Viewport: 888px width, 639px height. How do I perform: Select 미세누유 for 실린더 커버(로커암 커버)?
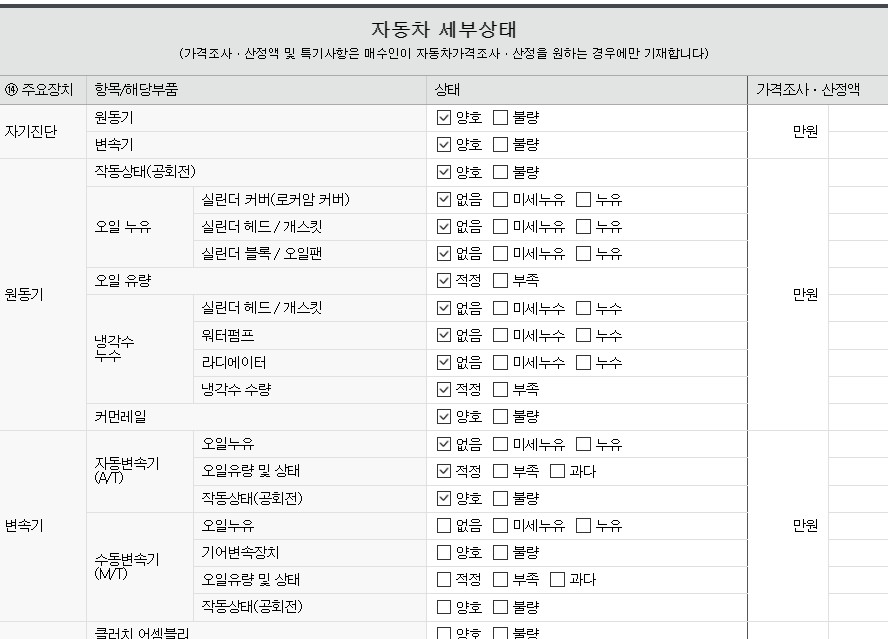pyautogui.click(x=501, y=200)
